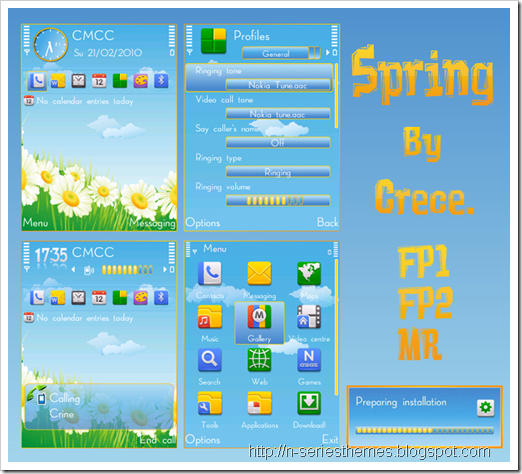
Task: Click volume decrease arrow on calling screen
Action: coord(74,270)
